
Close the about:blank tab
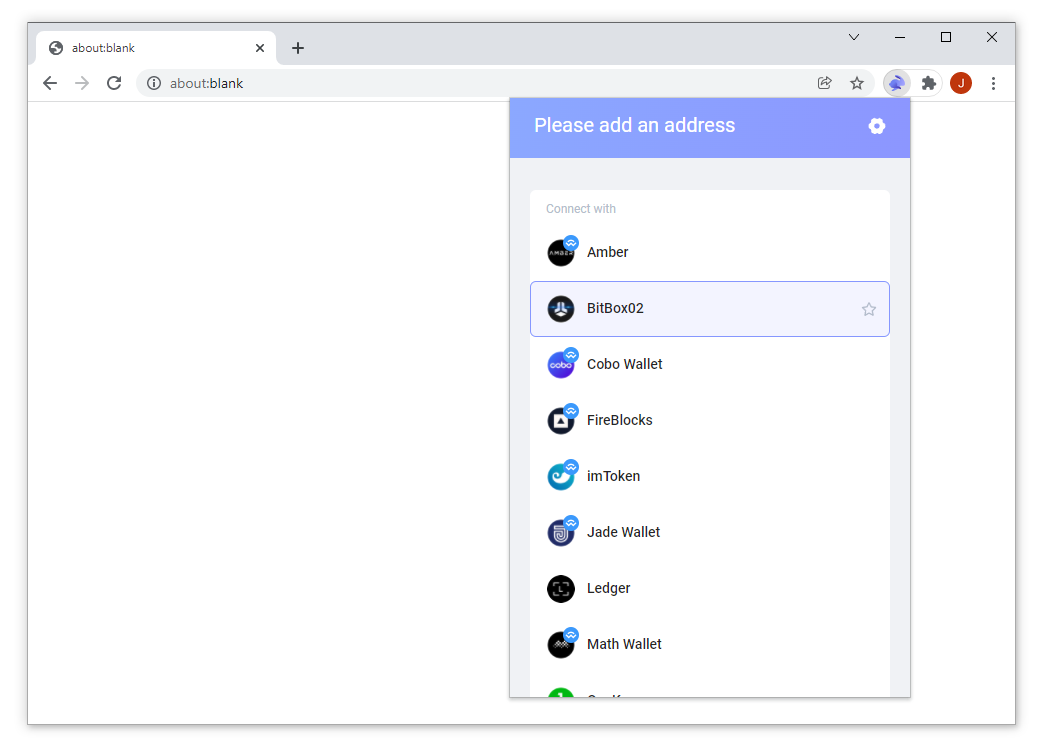(260, 48)
